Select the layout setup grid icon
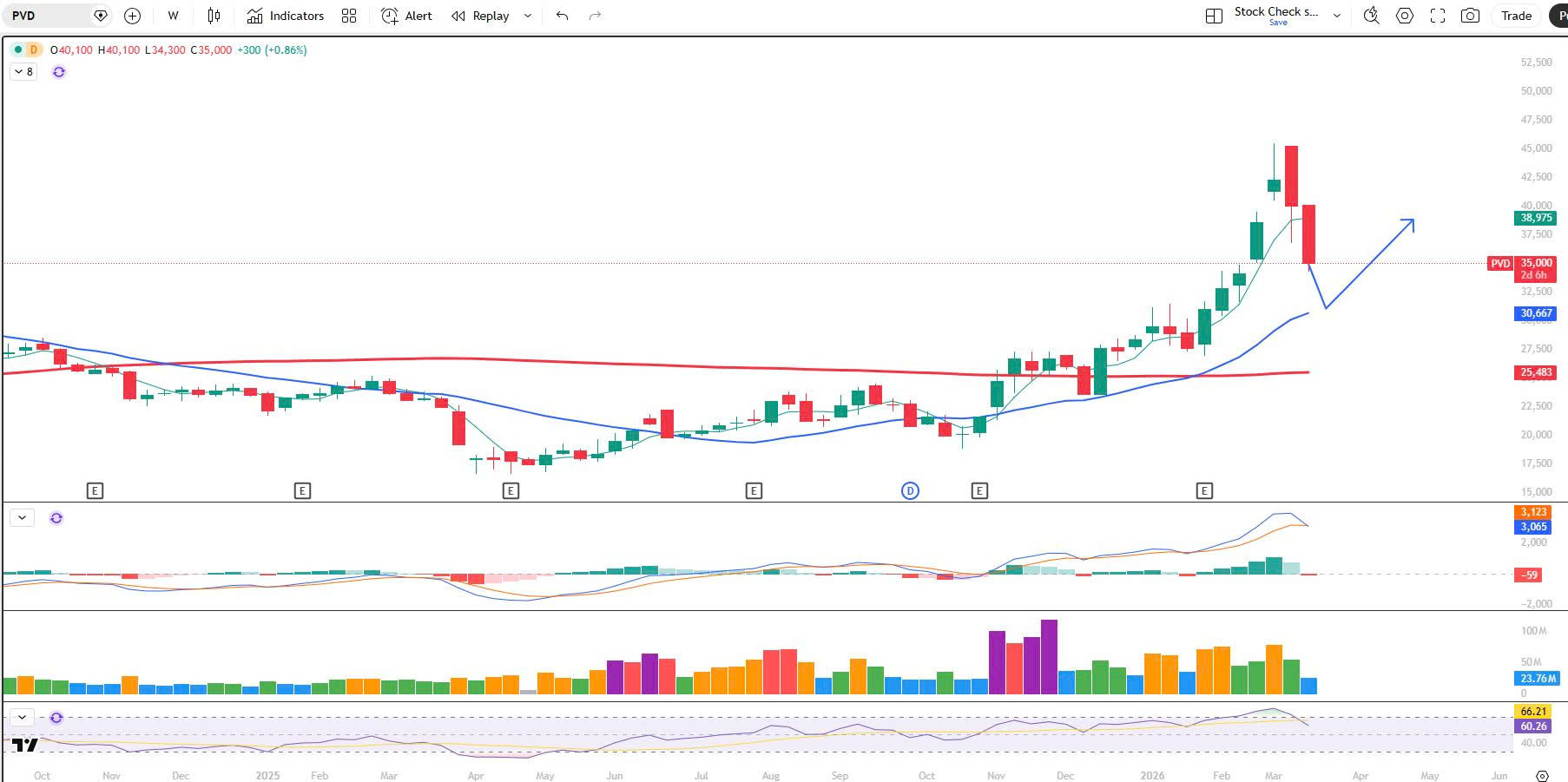The image size is (1568, 782). 1214,16
